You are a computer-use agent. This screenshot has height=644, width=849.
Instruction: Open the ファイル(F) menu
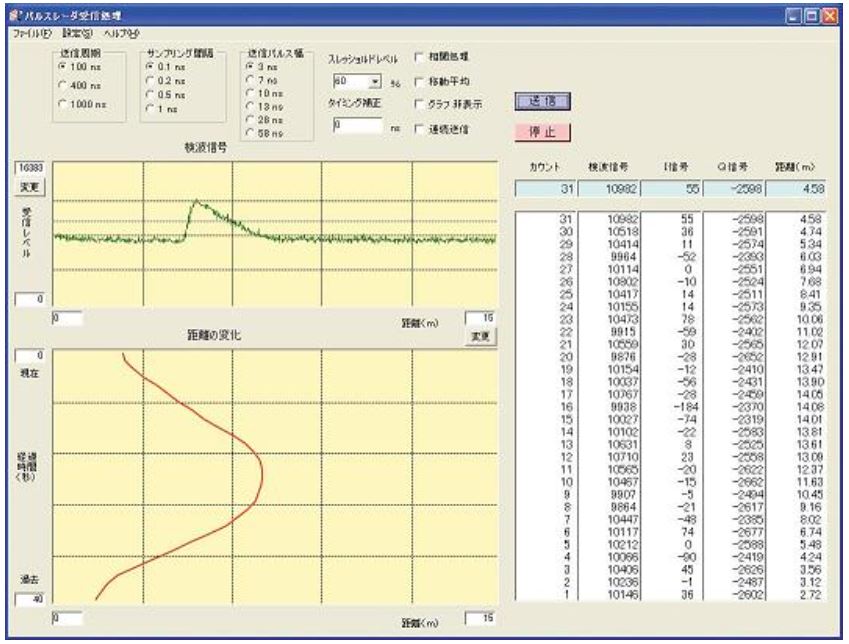click(x=32, y=34)
